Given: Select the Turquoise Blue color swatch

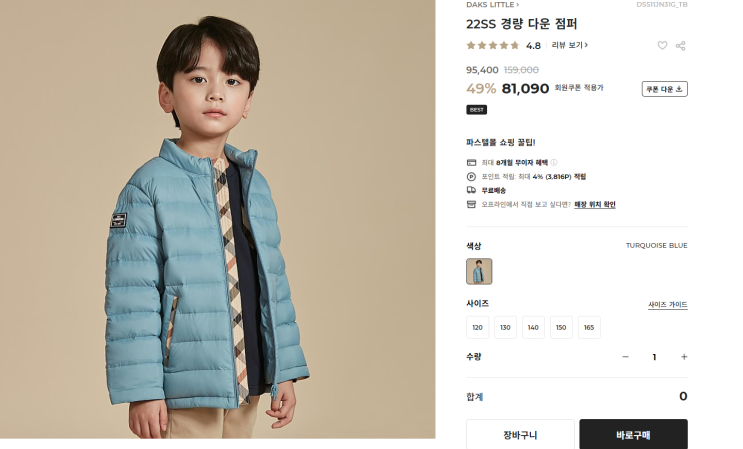Looking at the screenshot, I should pyautogui.click(x=479, y=271).
